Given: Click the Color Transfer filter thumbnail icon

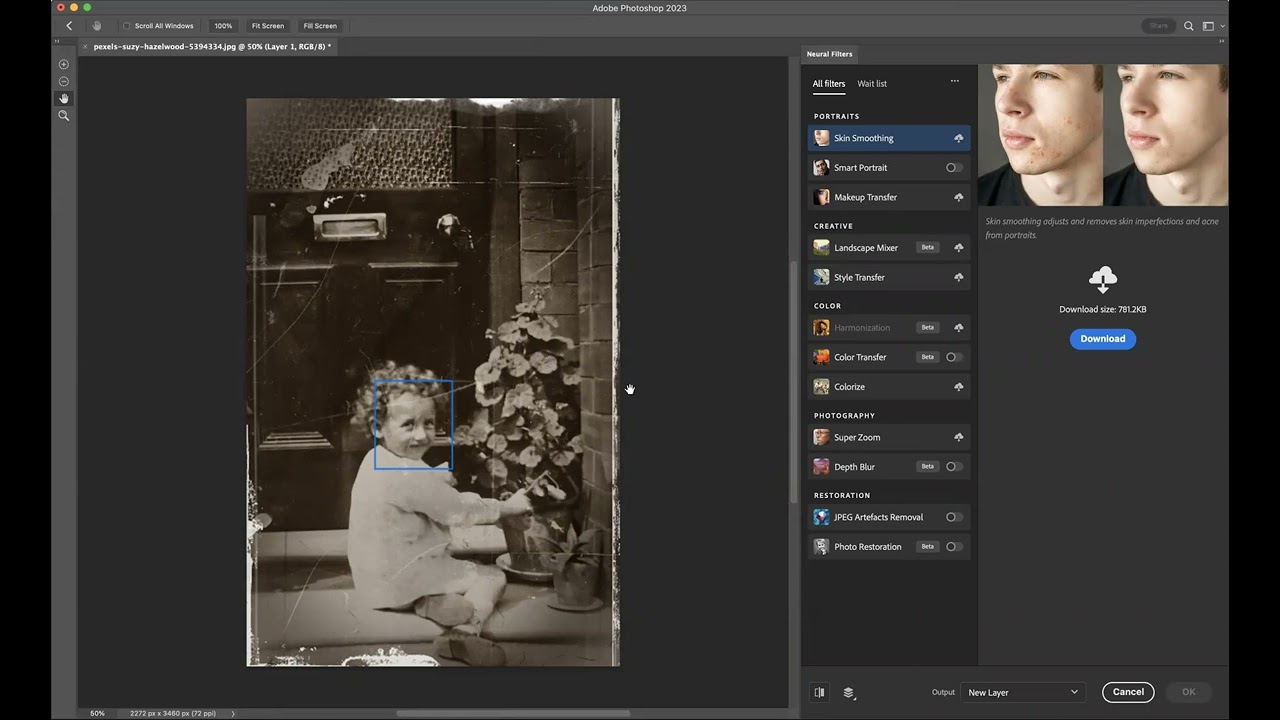Looking at the screenshot, I should pos(821,357).
